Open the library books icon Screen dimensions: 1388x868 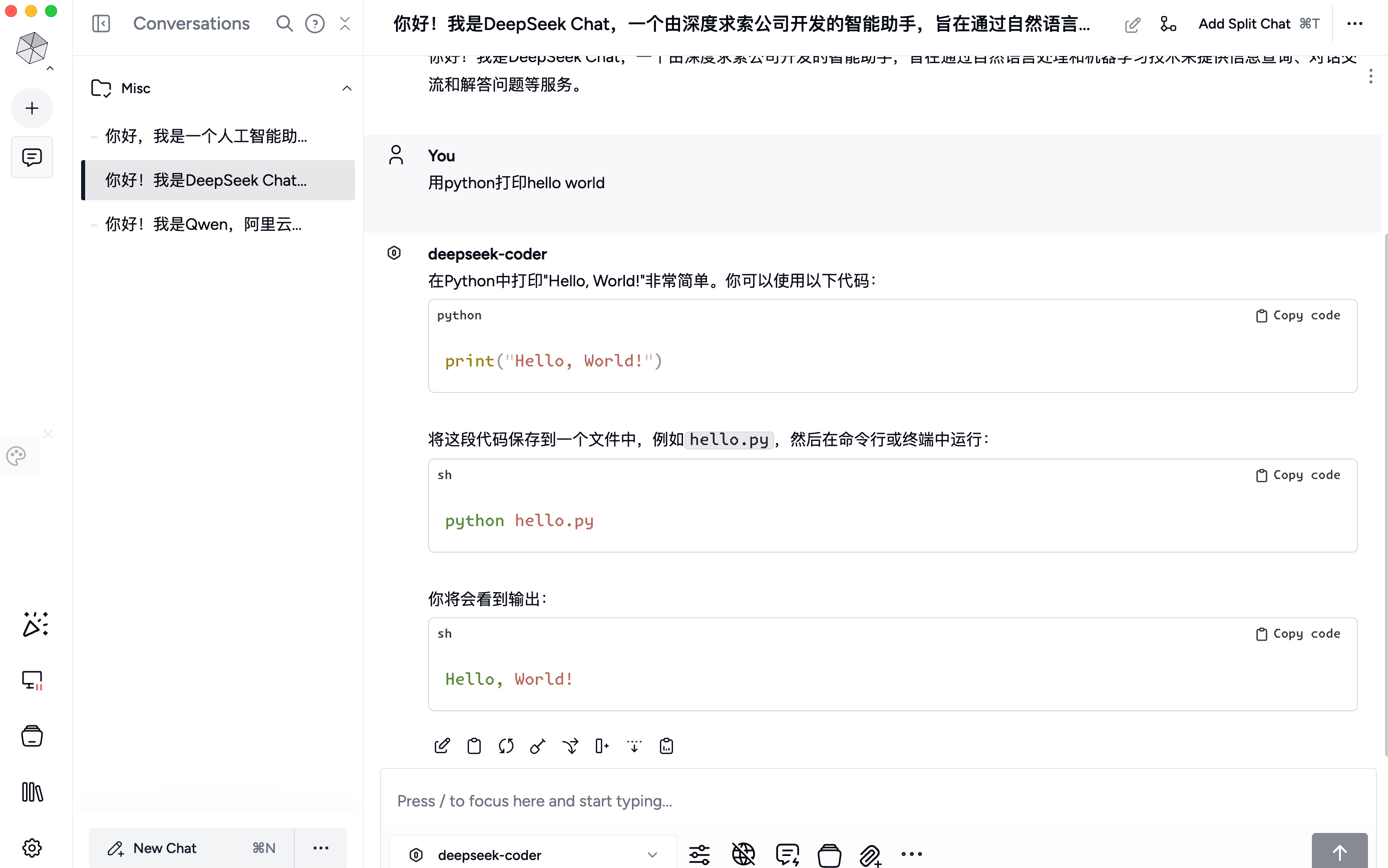coord(32,791)
